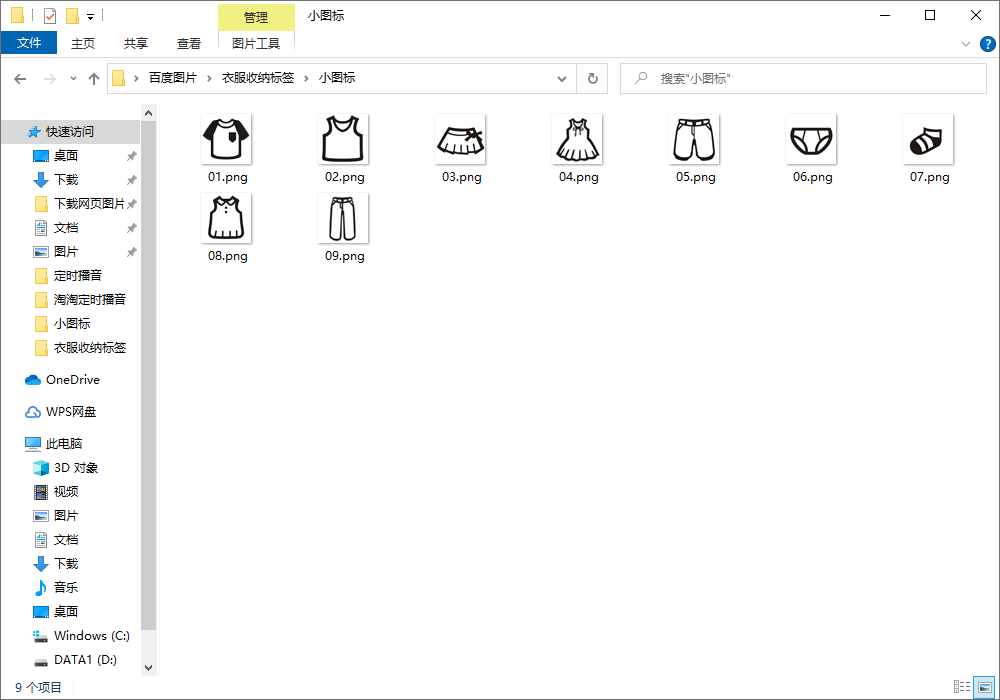Open the 文件 menu tab
The height and width of the screenshot is (700, 1000).
point(29,43)
